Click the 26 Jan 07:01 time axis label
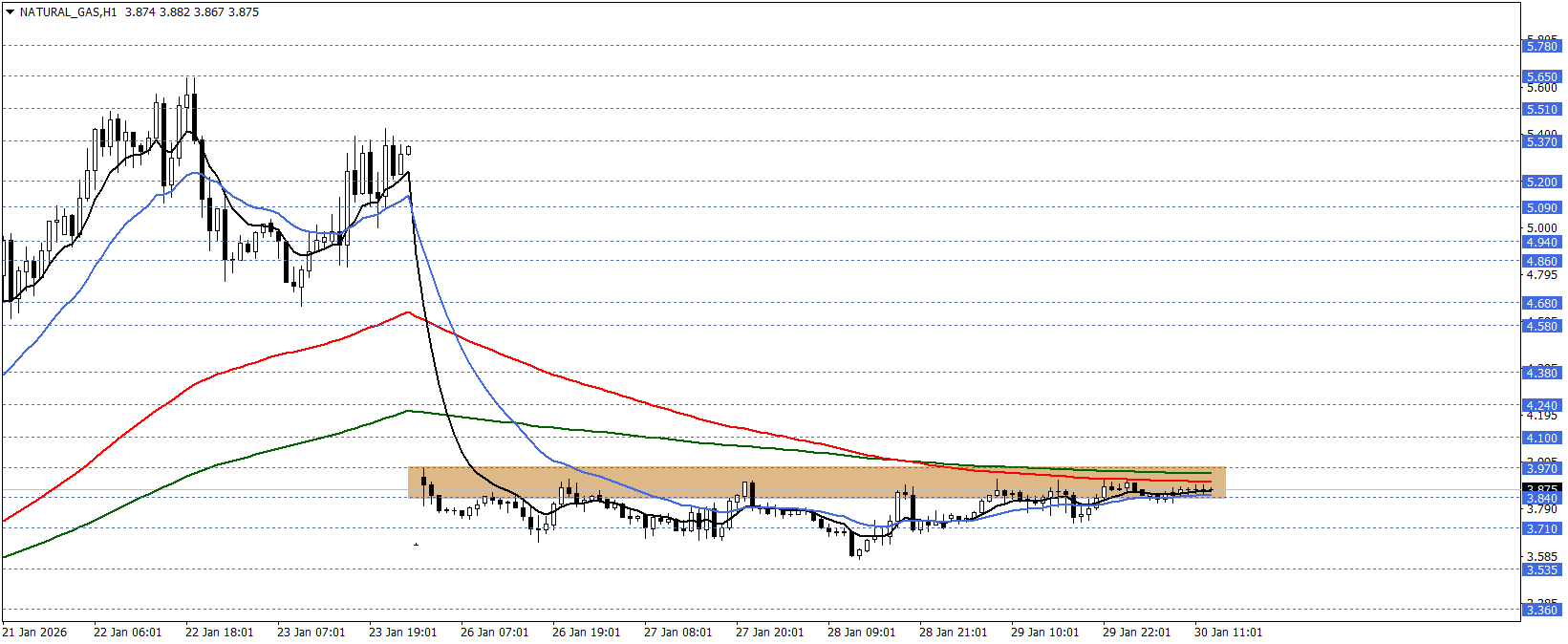Viewport: 1568px width, 644px height. click(494, 633)
